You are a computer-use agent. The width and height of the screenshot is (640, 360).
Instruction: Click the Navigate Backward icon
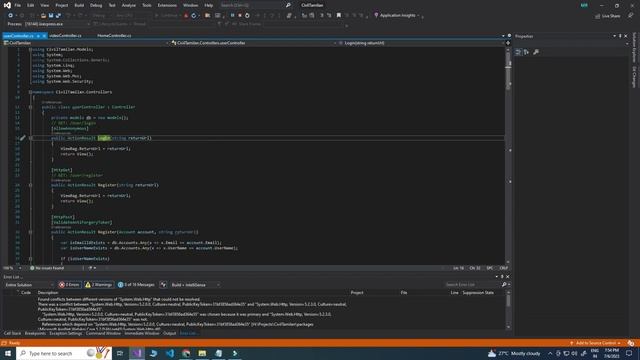(11, 16)
